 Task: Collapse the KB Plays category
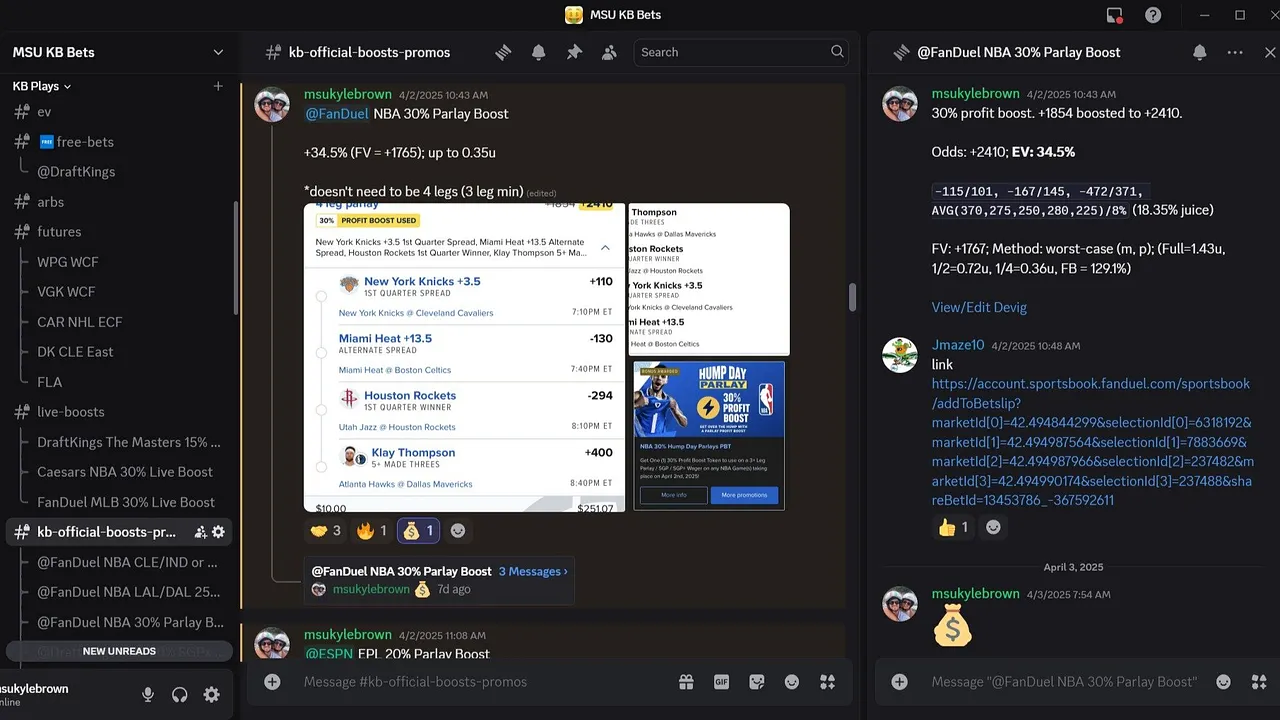[x=42, y=86]
